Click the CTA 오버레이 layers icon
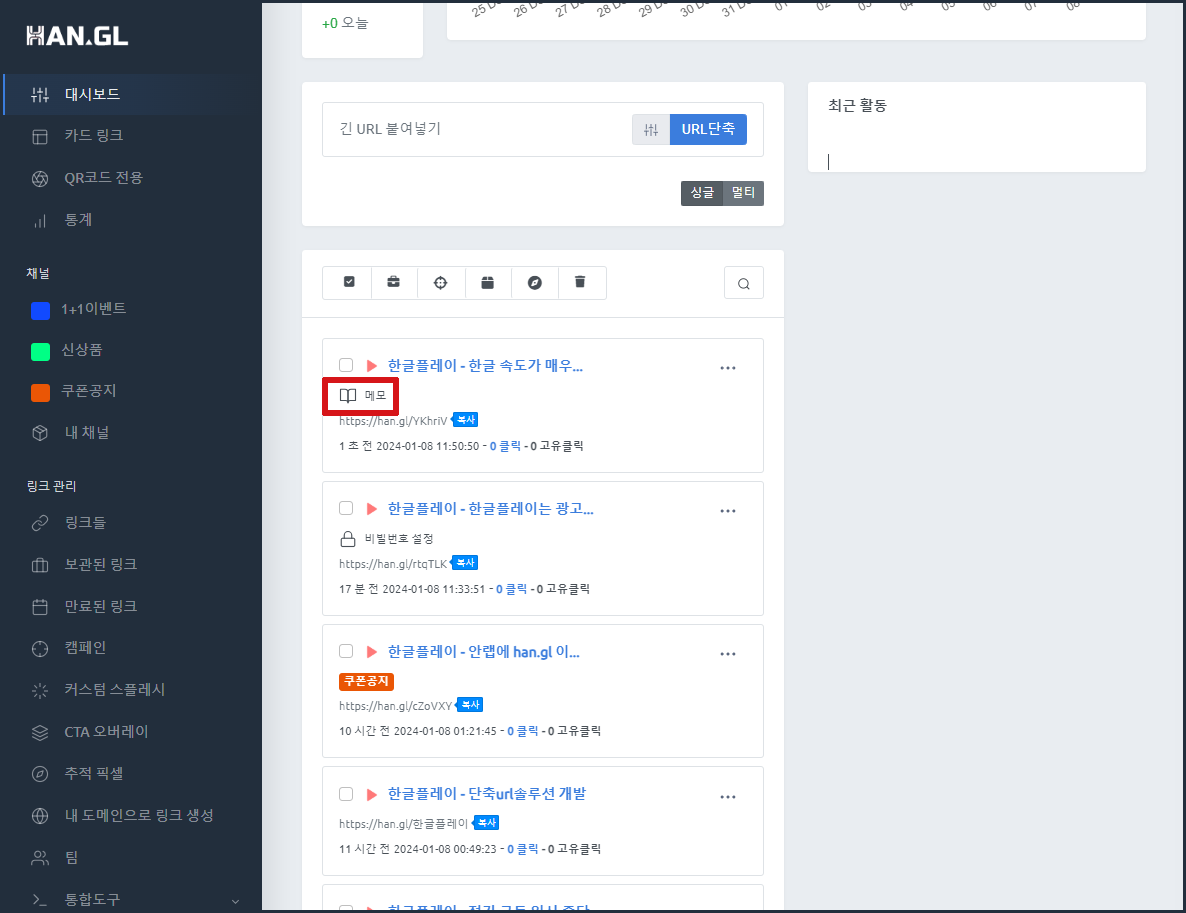The image size is (1186, 913). (40, 732)
